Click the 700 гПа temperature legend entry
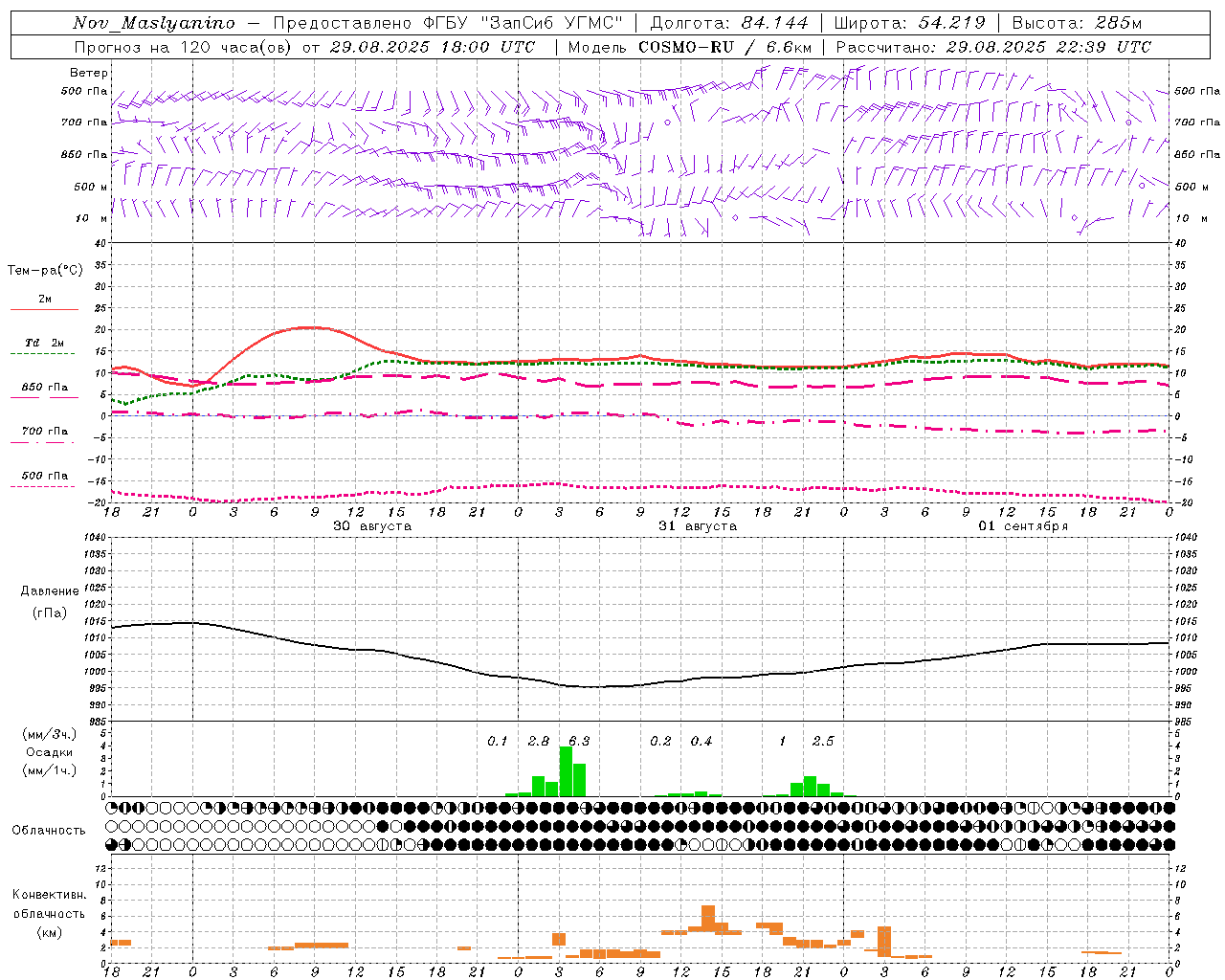 [44, 432]
